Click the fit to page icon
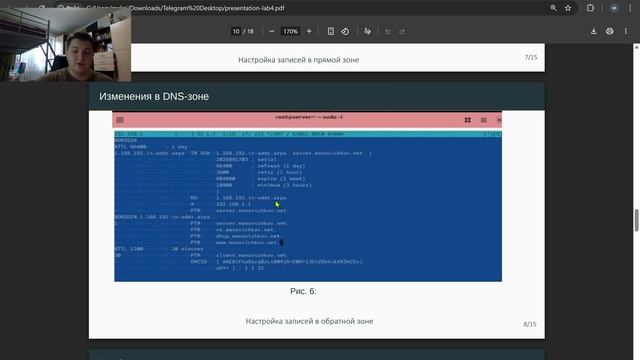The height and width of the screenshot is (360, 640). tap(331, 31)
